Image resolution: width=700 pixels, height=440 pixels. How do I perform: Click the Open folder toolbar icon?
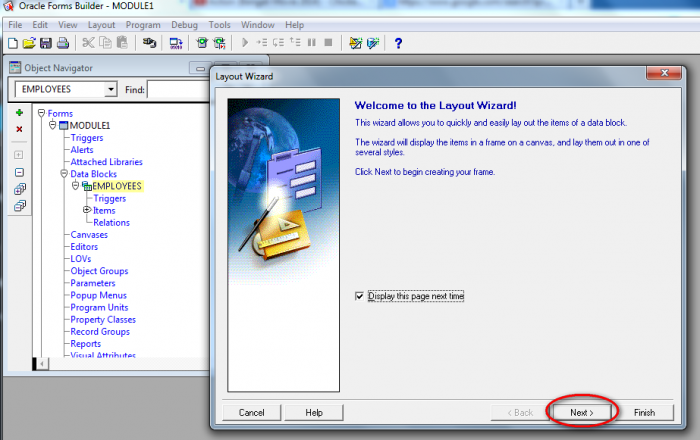[x=29, y=43]
